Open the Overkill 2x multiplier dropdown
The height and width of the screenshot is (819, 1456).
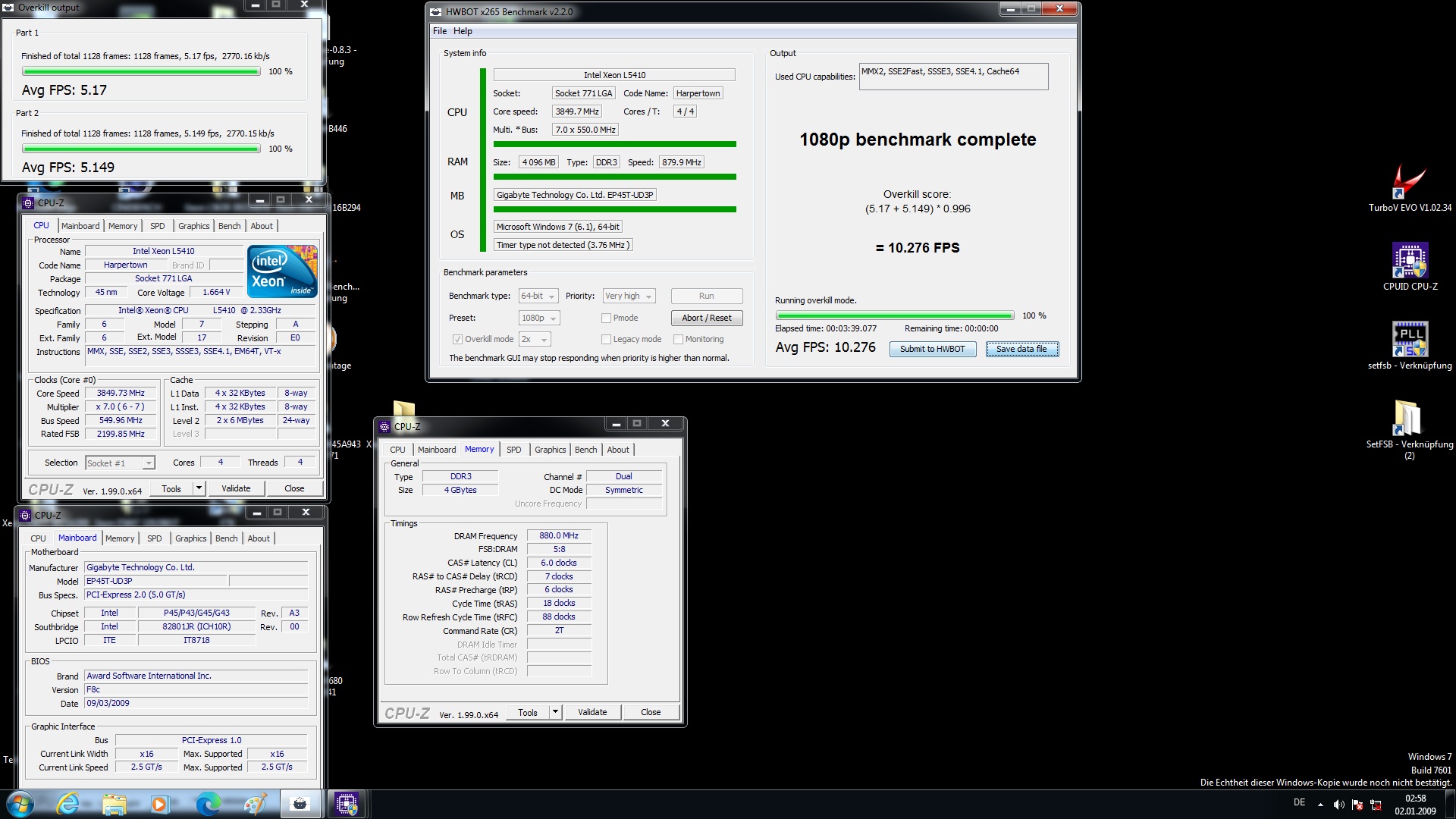tap(535, 339)
